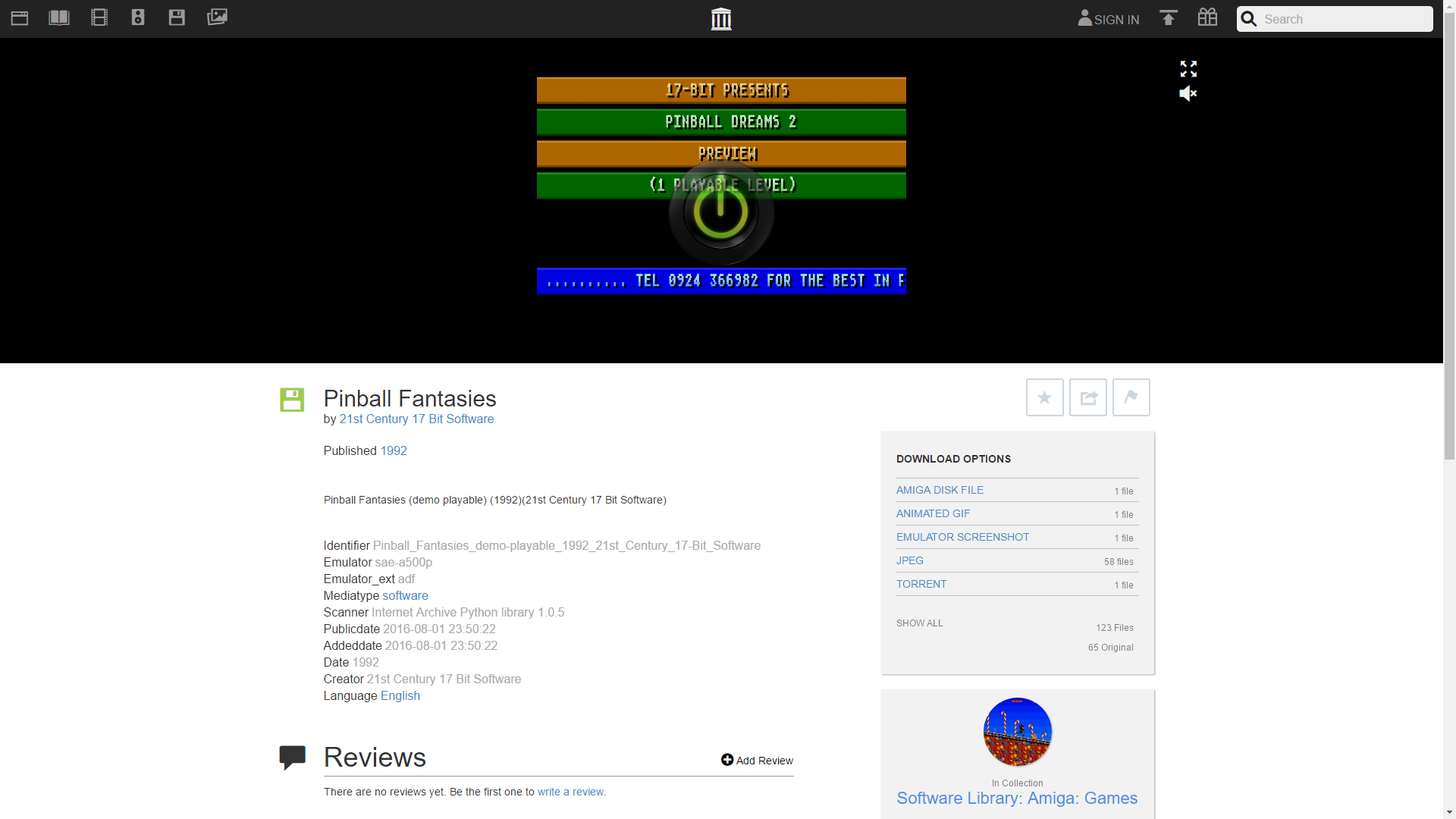Toggle emulator fullscreen mode
The width and height of the screenshot is (1456, 819).
pyautogui.click(x=1188, y=69)
